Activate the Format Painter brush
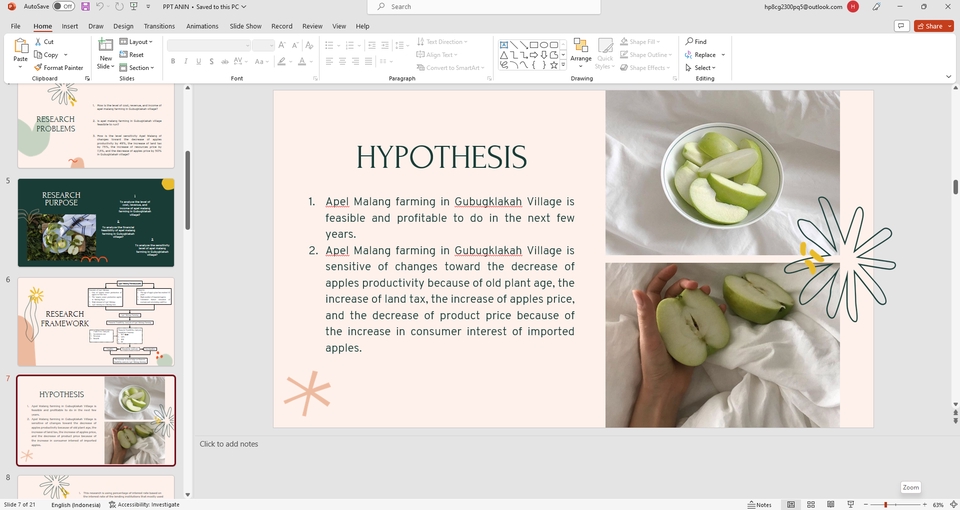 (x=58, y=68)
